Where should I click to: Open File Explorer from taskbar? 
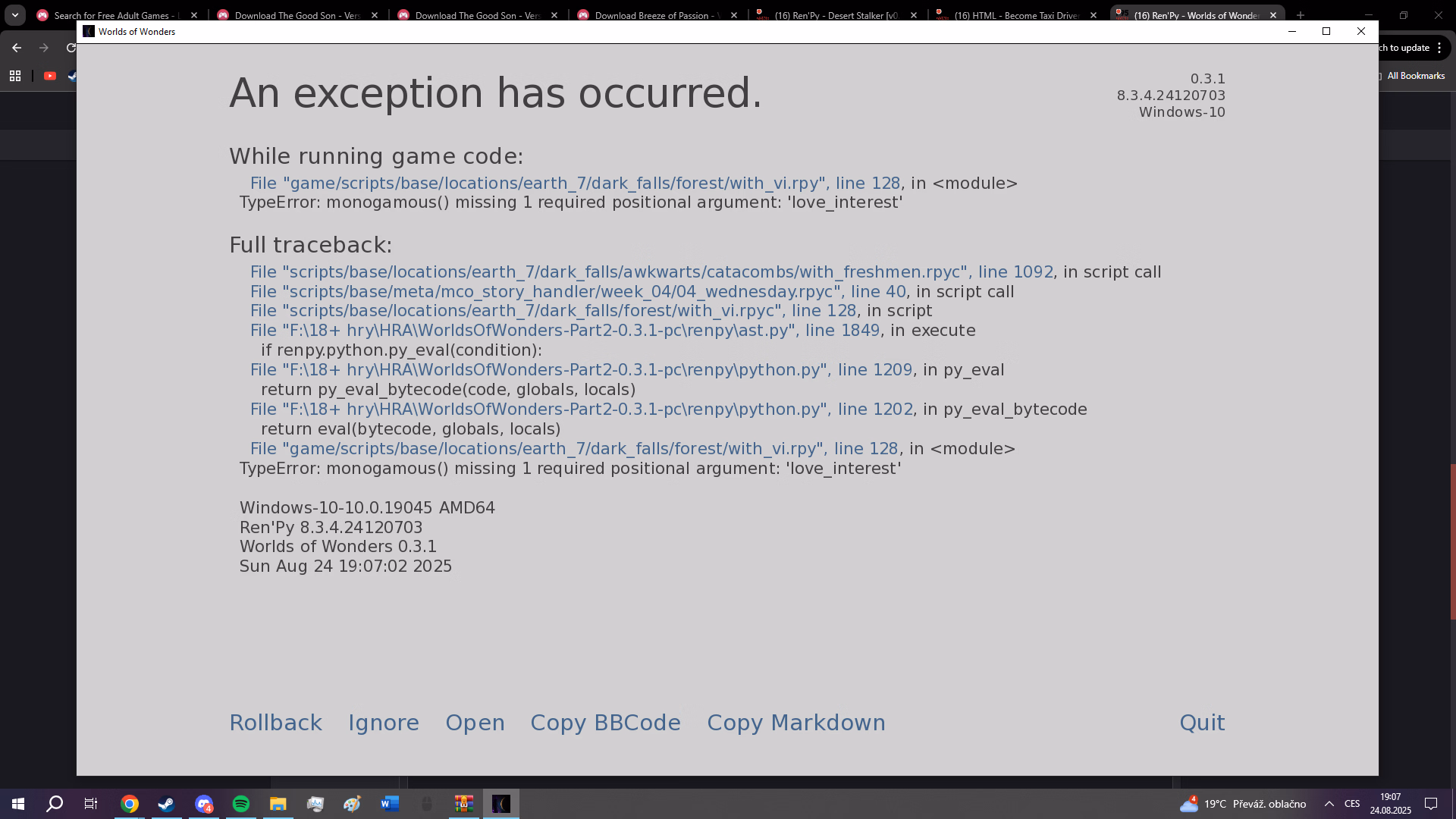point(278,804)
